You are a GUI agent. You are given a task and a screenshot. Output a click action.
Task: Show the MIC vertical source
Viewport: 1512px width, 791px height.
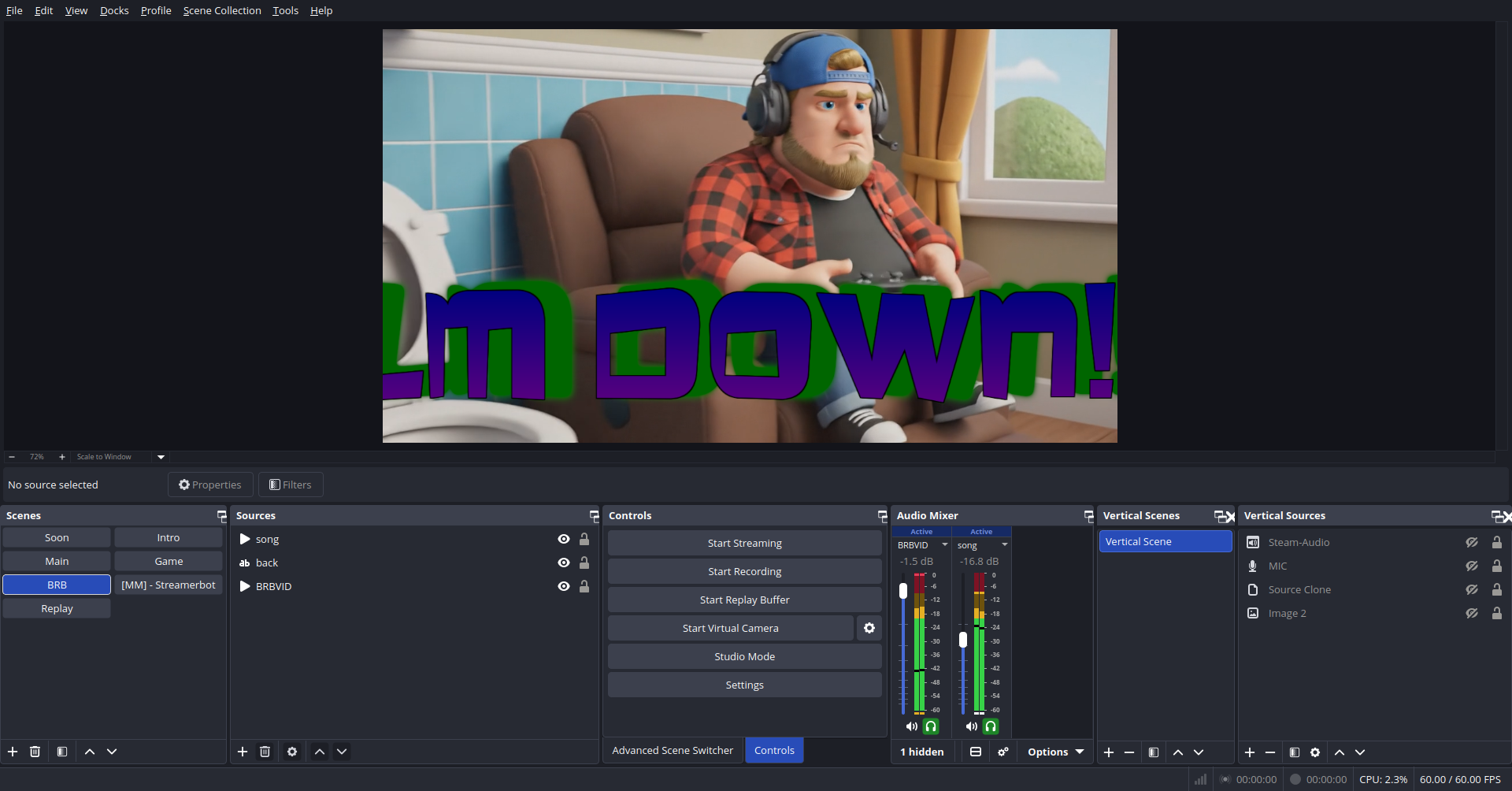(1471, 566)
